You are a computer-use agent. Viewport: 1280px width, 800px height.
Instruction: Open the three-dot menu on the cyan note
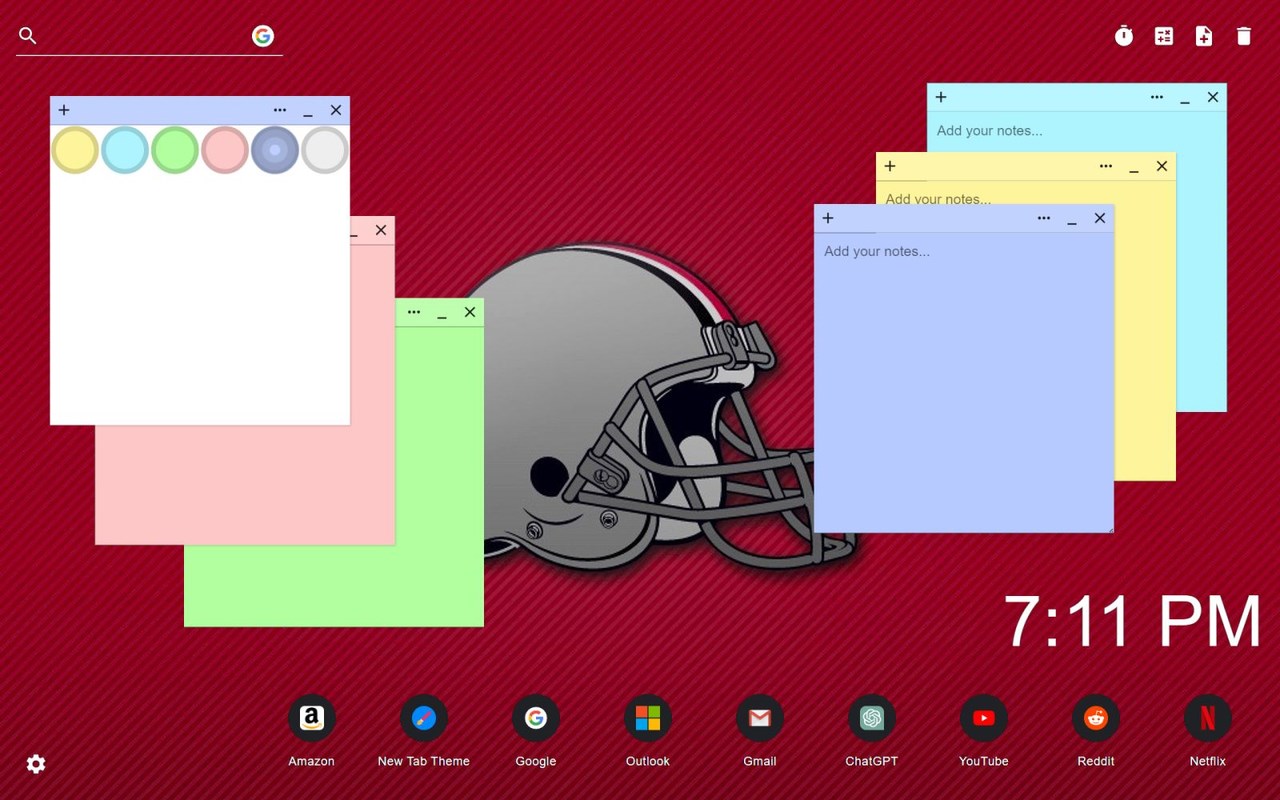1157,97
